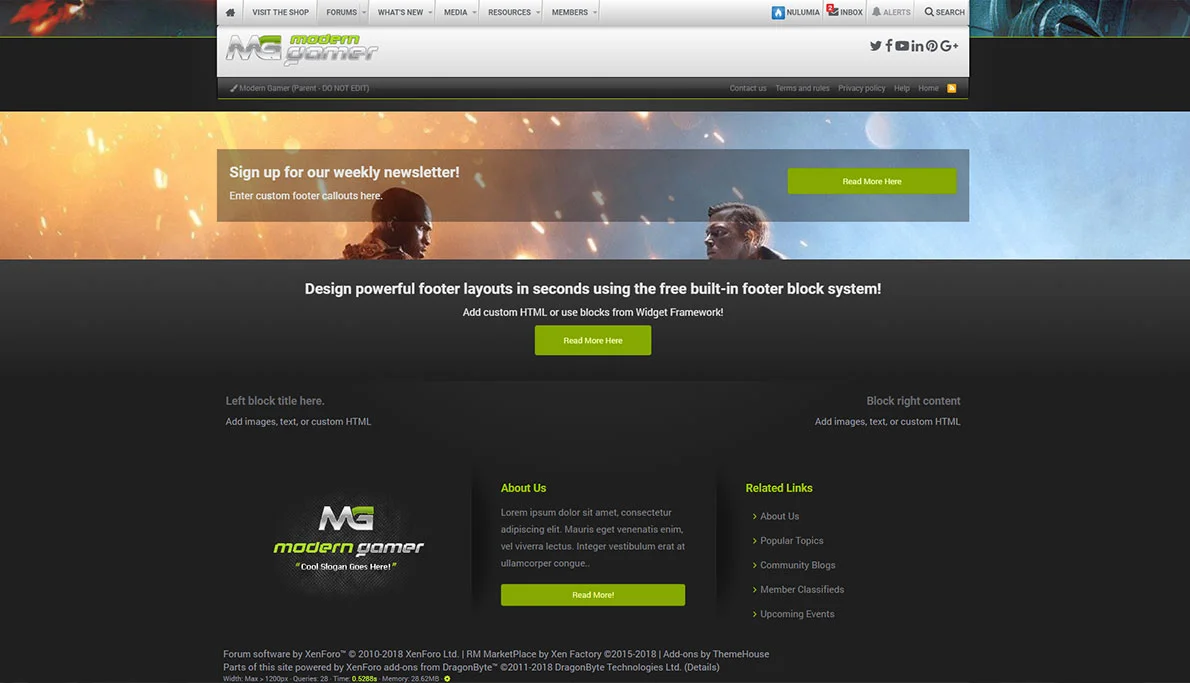
Task: Open the Google Plus social icon
Action: pos(949,46)
